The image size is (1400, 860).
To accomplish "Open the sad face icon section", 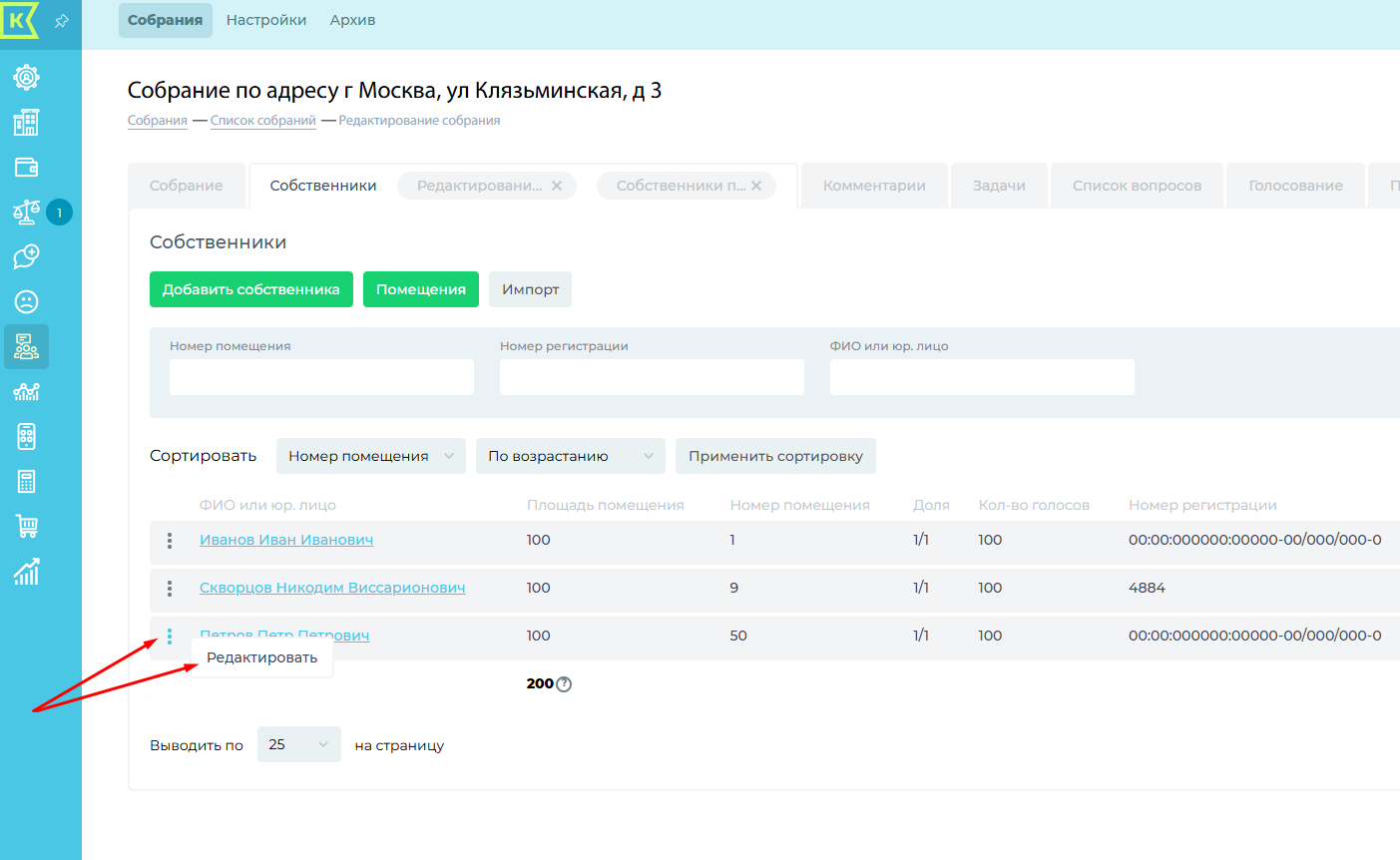I will tap(26, 301).
